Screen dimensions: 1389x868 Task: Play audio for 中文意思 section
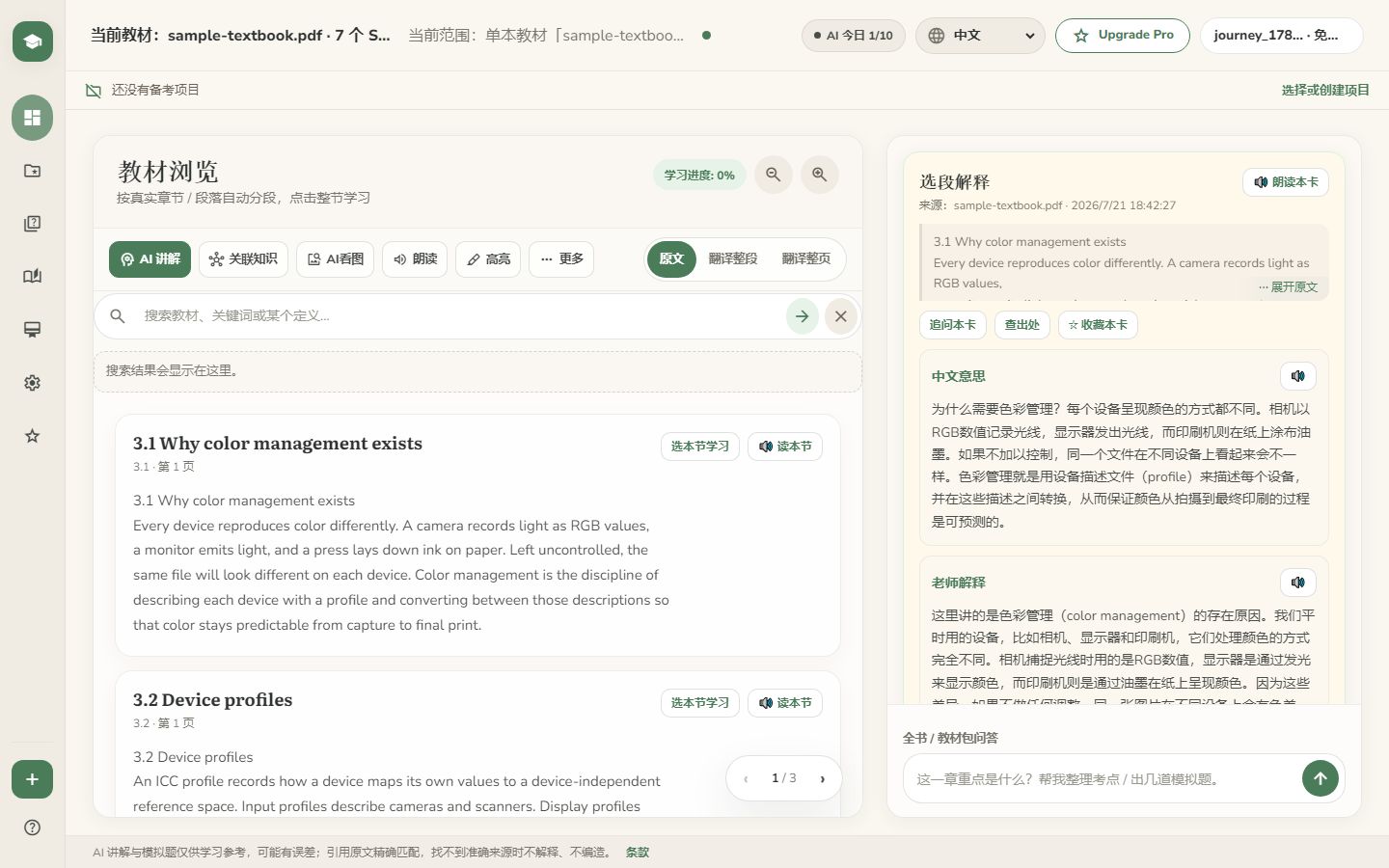pos(1298,376)
